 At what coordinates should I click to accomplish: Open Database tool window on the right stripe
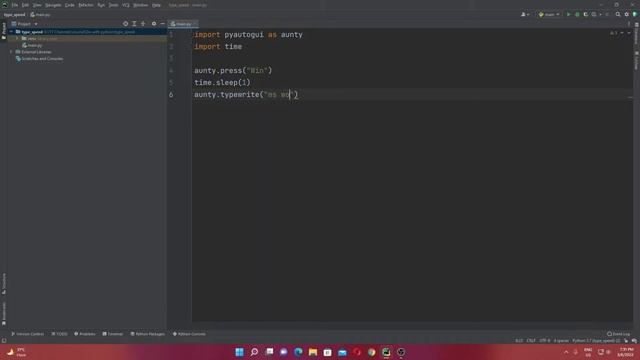click(x=636, y=34)
